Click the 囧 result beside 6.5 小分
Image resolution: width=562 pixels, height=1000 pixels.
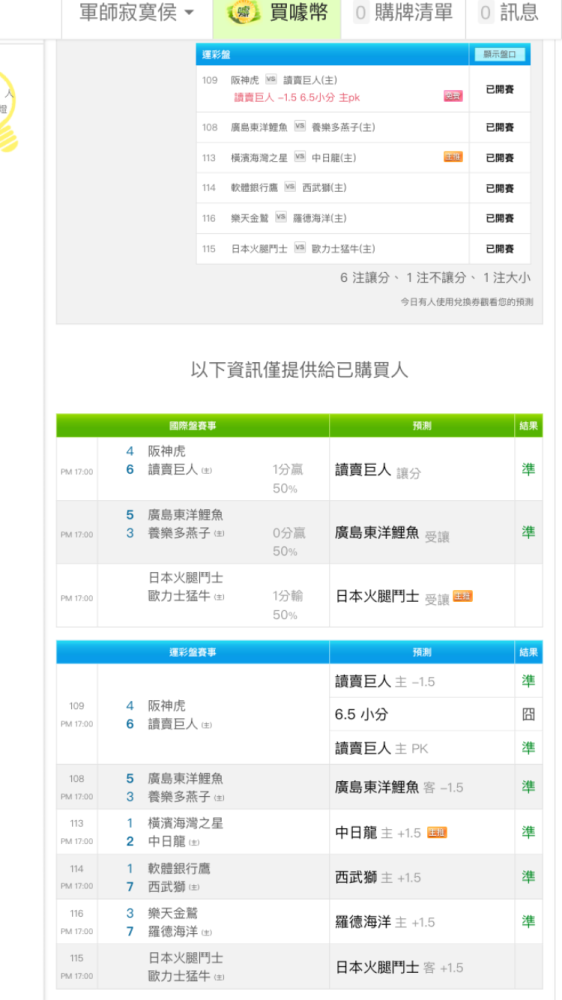click(528, 714)
